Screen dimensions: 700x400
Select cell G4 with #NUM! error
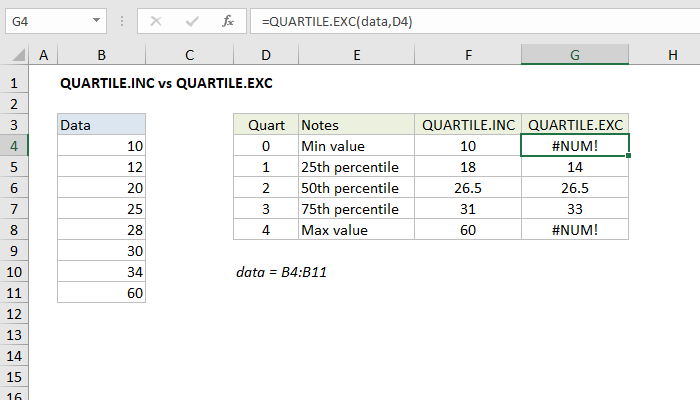coord(575,146)
